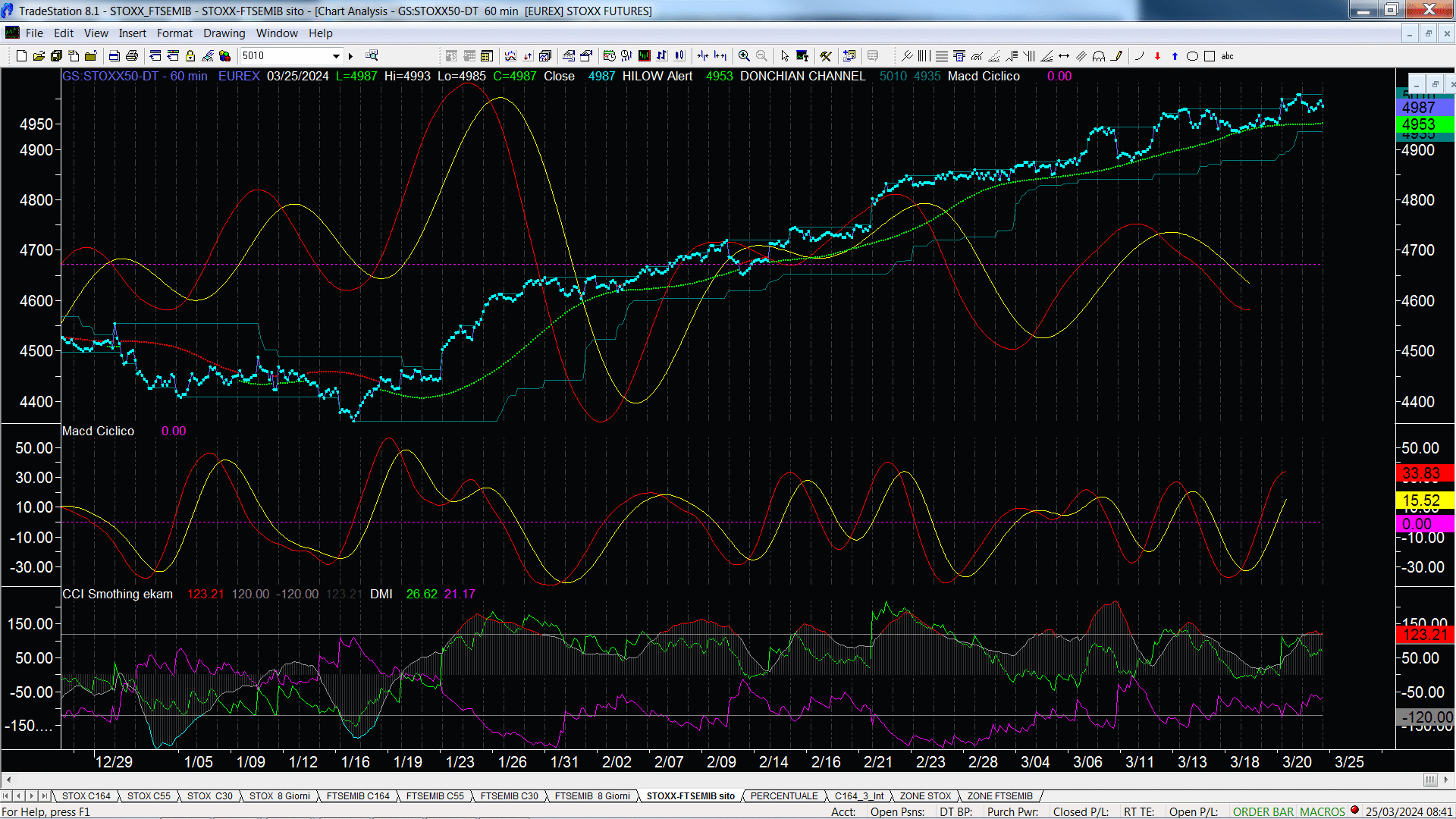Switch to the STOX C55 tab
The height and width of the screenshot is (819, 1456).
coord(149,796)
